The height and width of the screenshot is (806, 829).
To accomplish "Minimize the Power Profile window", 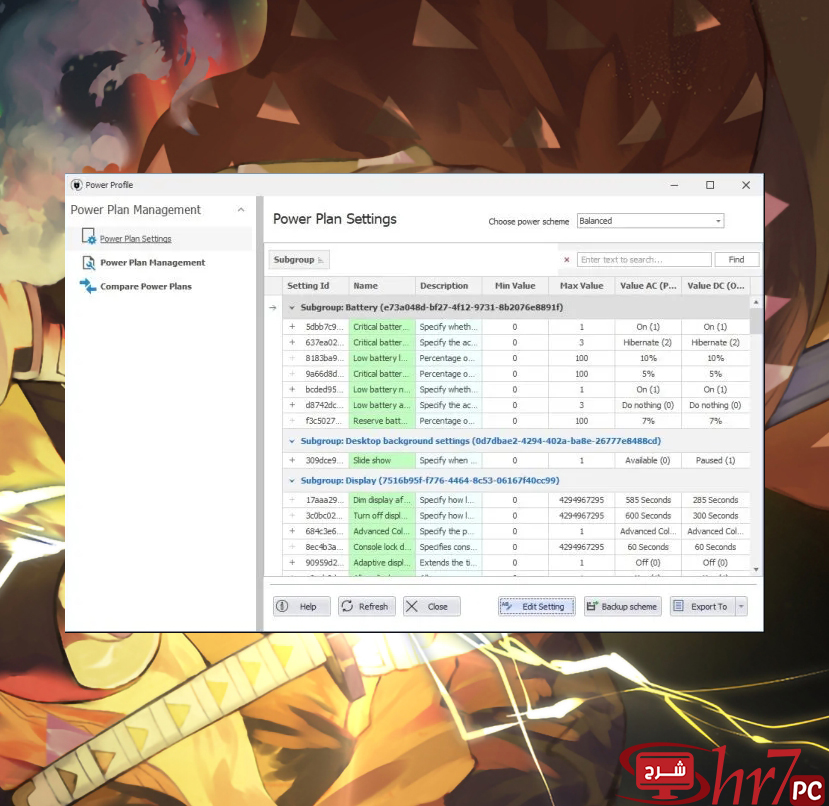I will click(x=674, y=185).
